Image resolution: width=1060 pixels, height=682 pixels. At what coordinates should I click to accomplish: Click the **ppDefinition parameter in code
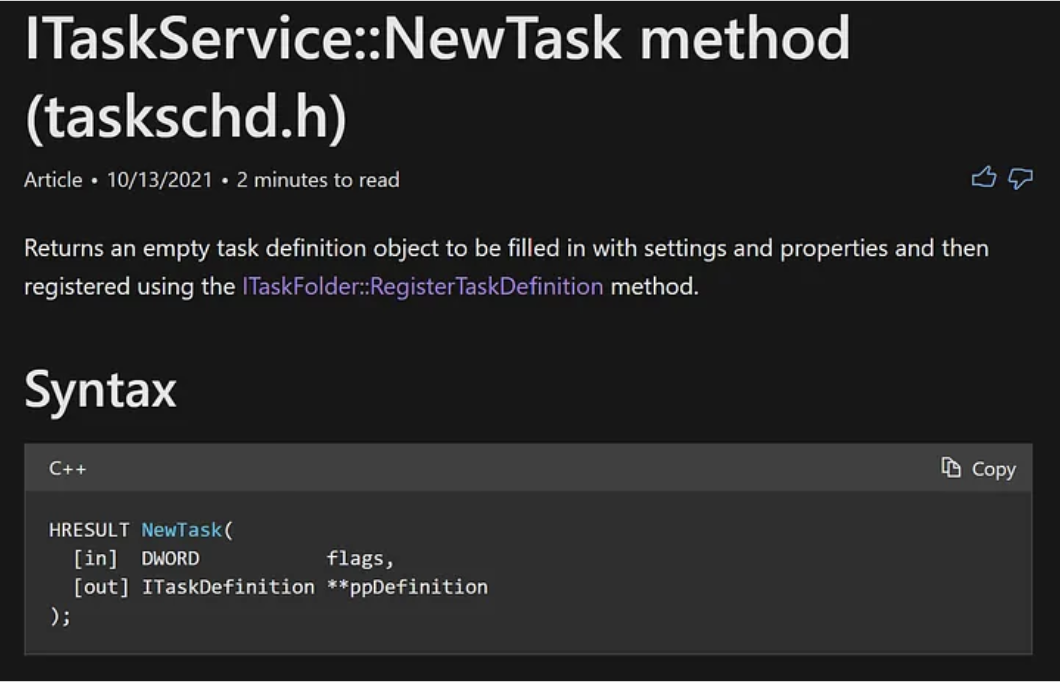point(407,587)
